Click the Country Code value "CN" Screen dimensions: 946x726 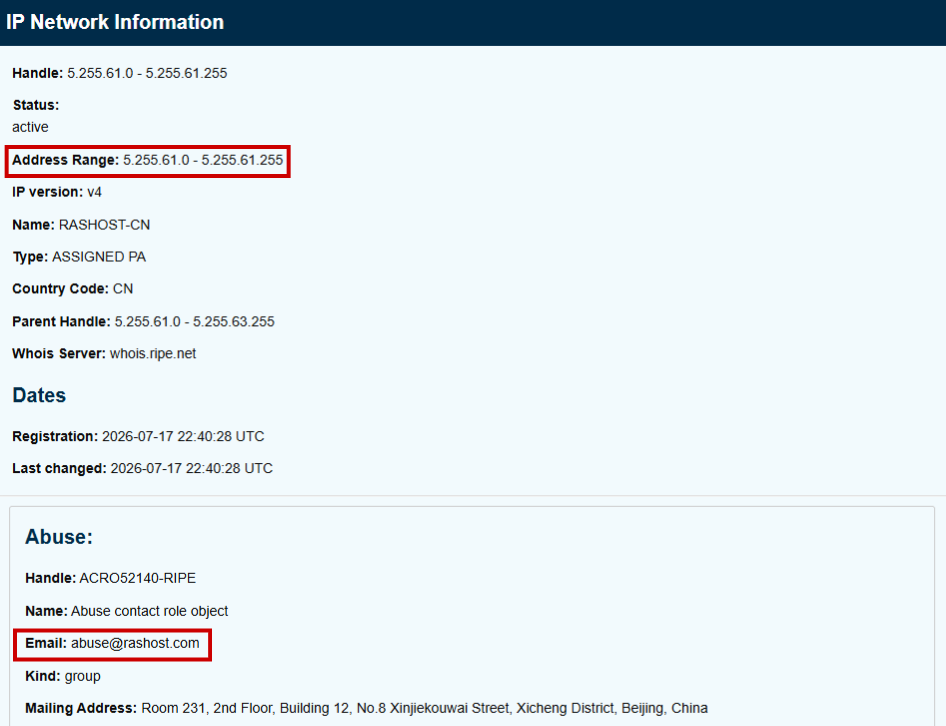coord(123,289)
